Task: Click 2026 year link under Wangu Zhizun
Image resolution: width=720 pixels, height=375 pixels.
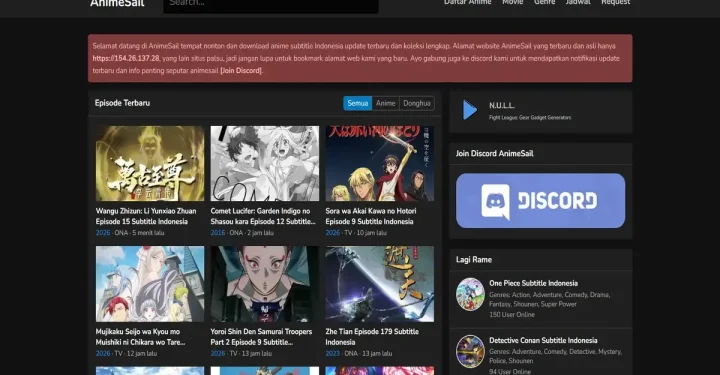Action: pyautogui.click(x=103, y=233)
